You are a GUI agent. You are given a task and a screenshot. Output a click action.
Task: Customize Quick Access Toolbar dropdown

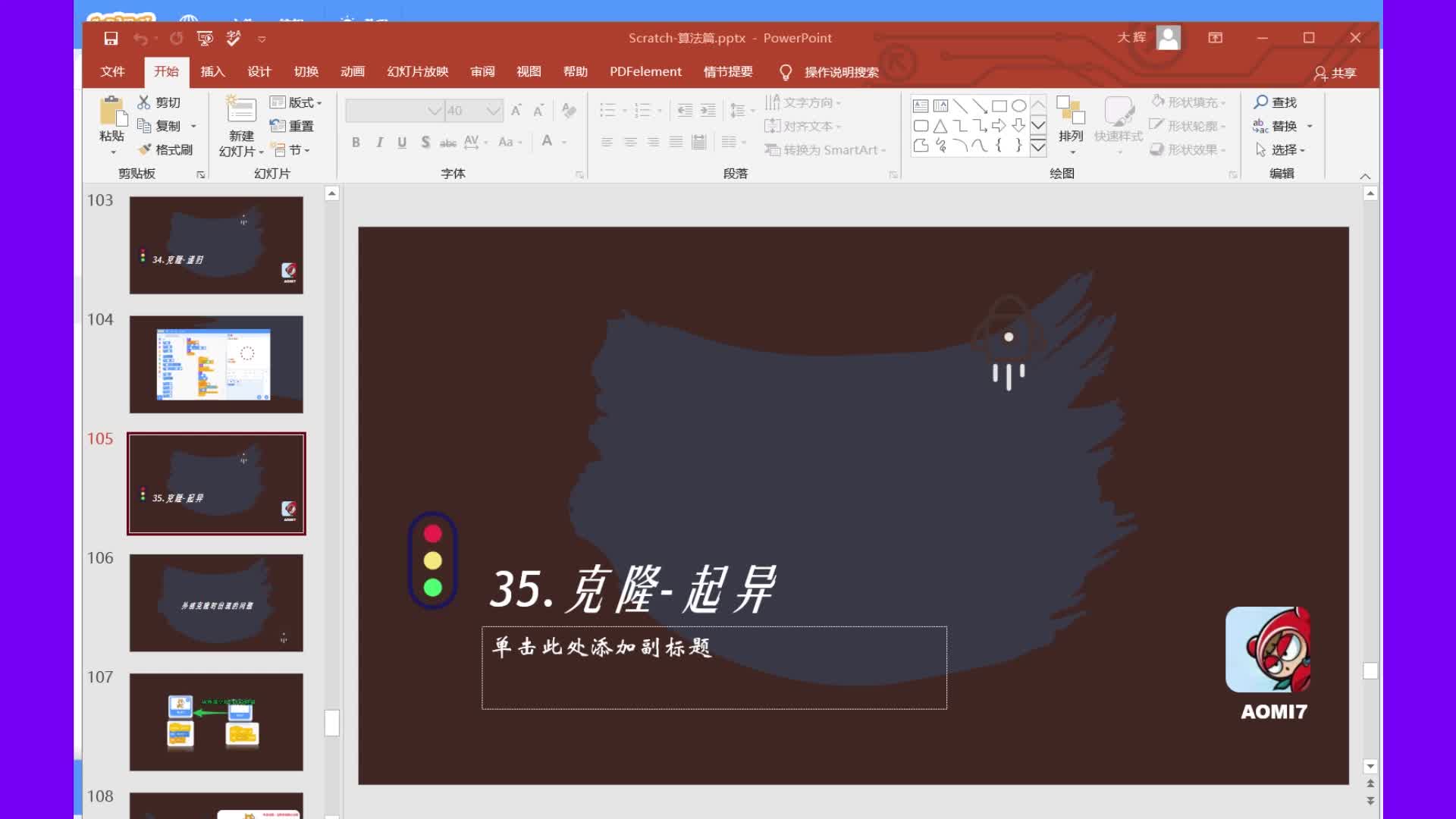click(x=262, y=39)
